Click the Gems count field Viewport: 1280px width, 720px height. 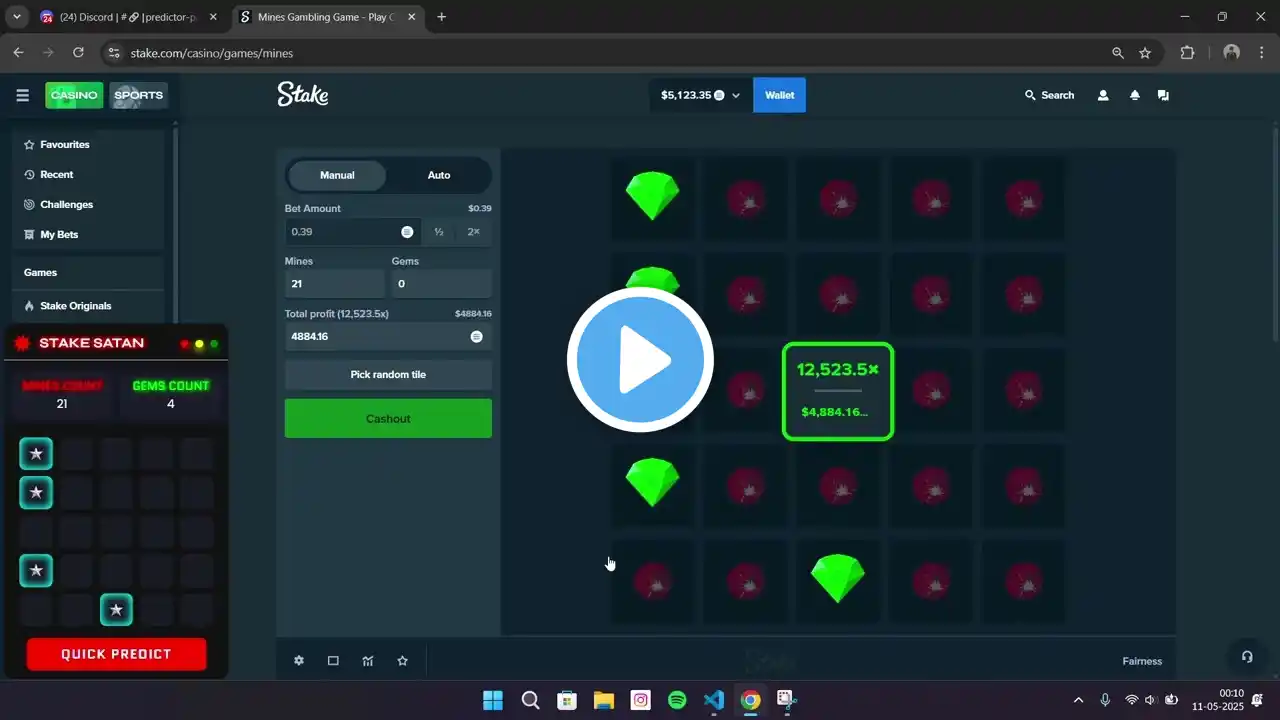tap(441, 284)
